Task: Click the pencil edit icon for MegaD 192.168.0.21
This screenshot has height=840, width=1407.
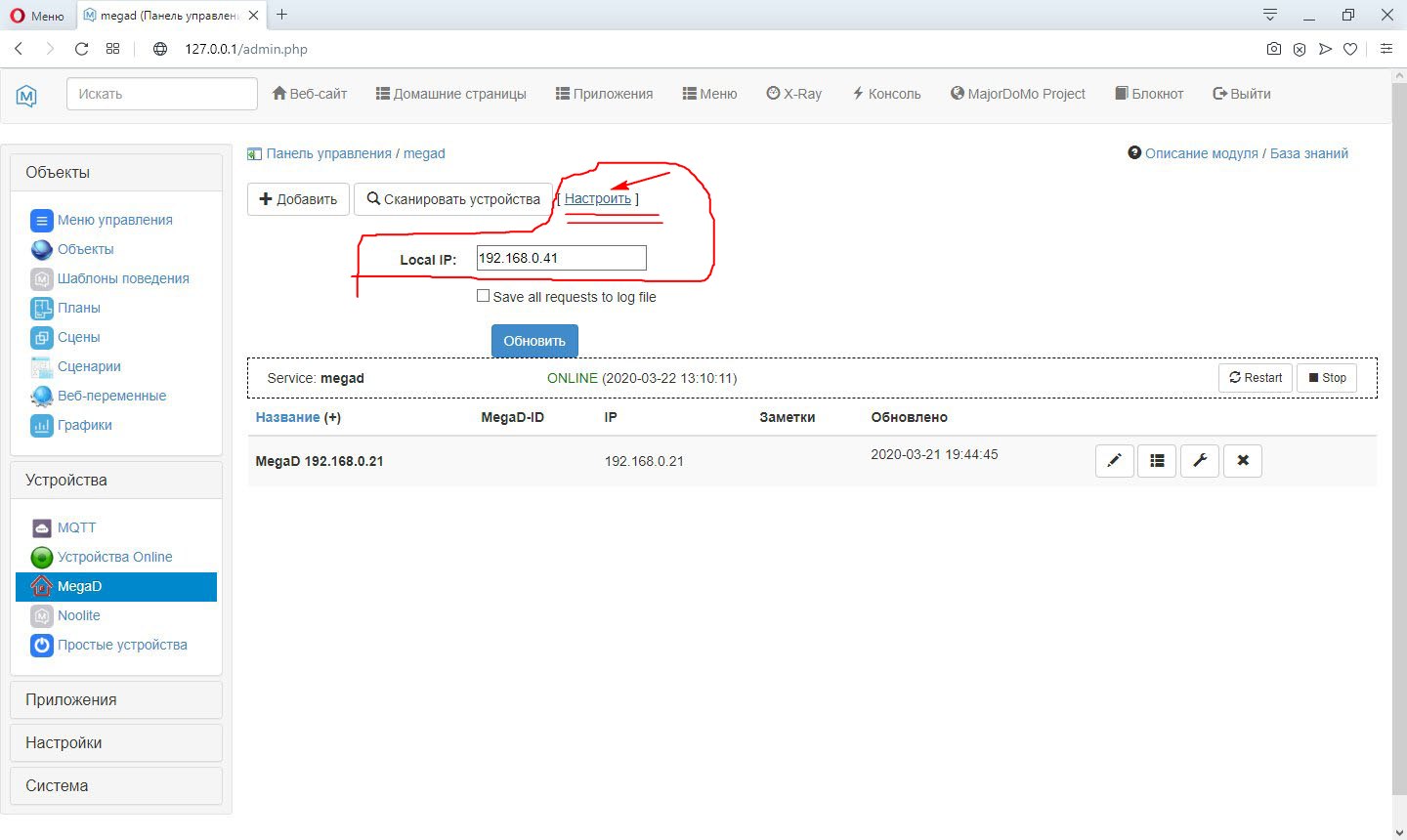Action: (1115, 461)
